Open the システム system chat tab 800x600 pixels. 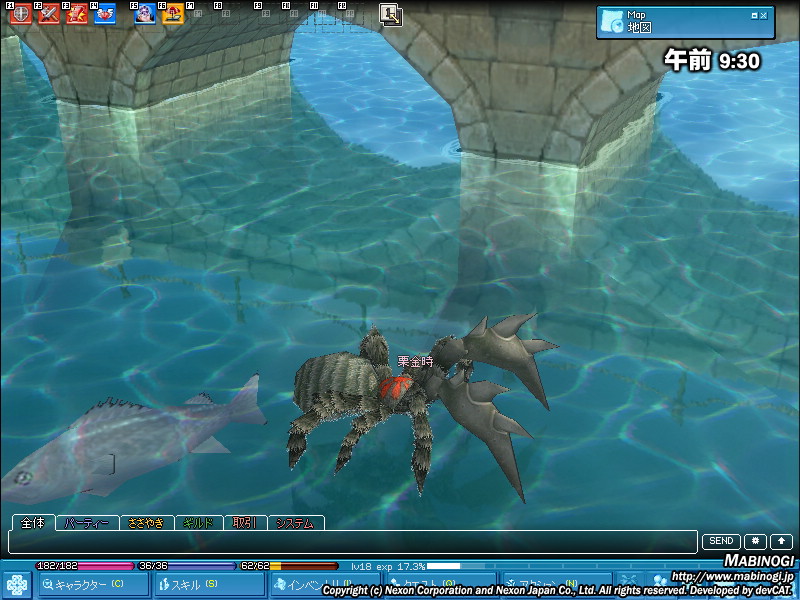click(295, 523)
